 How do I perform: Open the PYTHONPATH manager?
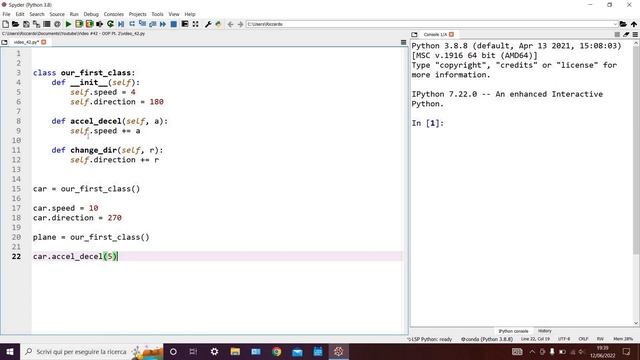tap(218, 24)
